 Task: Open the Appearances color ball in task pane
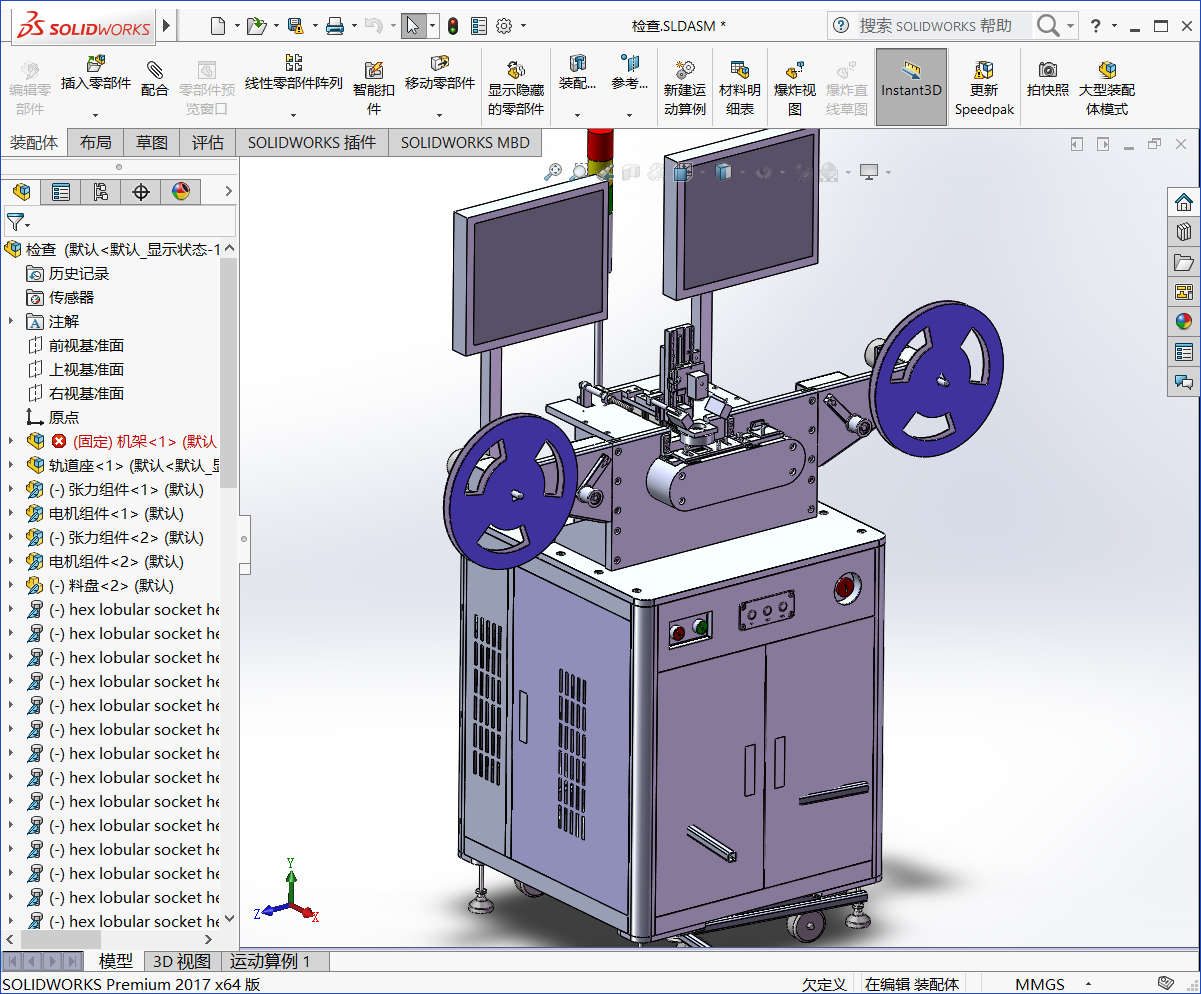click(1184, 322)
